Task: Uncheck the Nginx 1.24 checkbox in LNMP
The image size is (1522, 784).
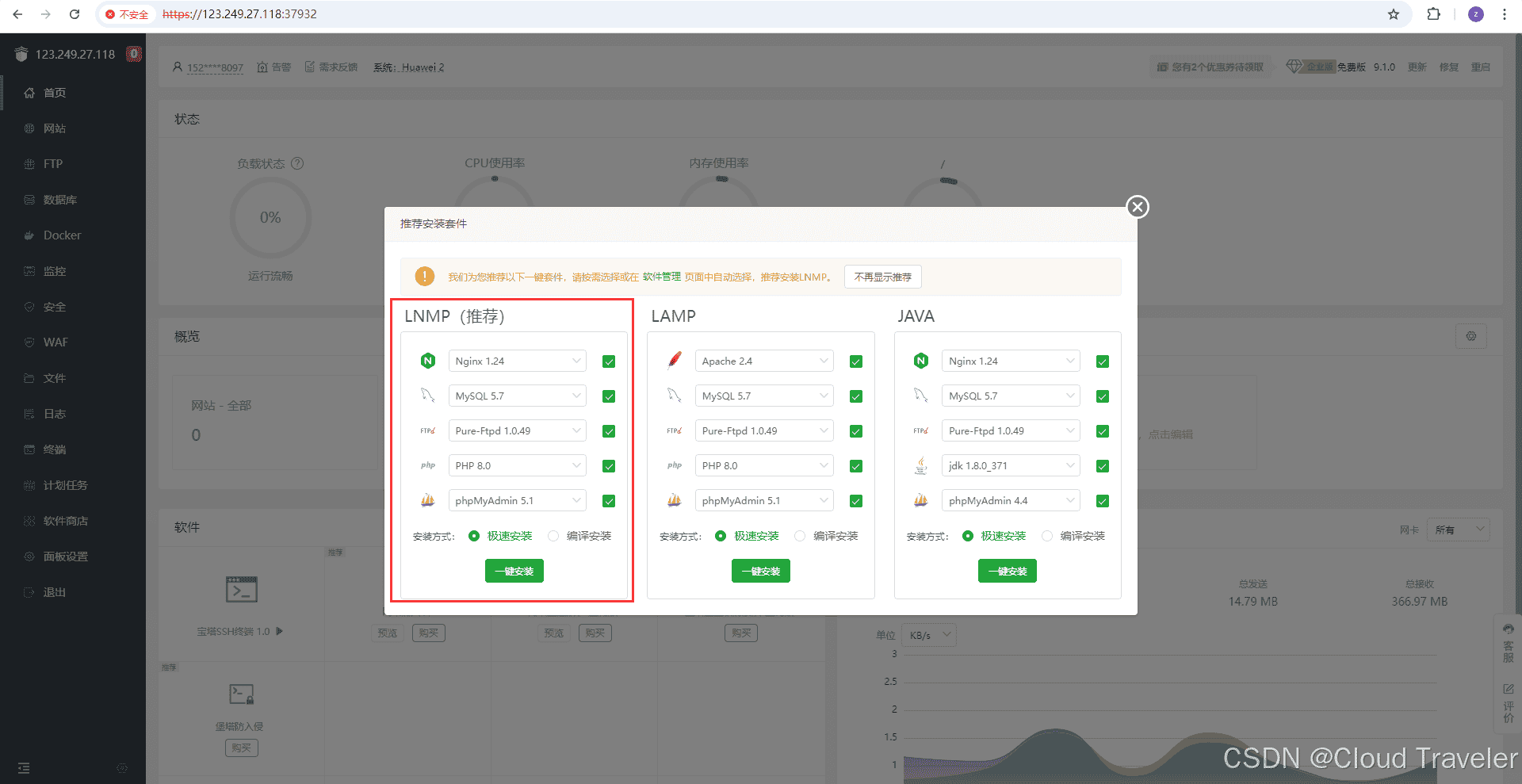Action: tap(609, 361)
